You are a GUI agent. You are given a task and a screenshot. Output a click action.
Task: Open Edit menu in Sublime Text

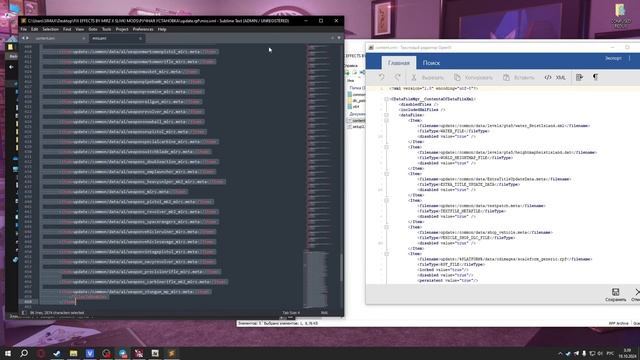click(x=34, y=29)
